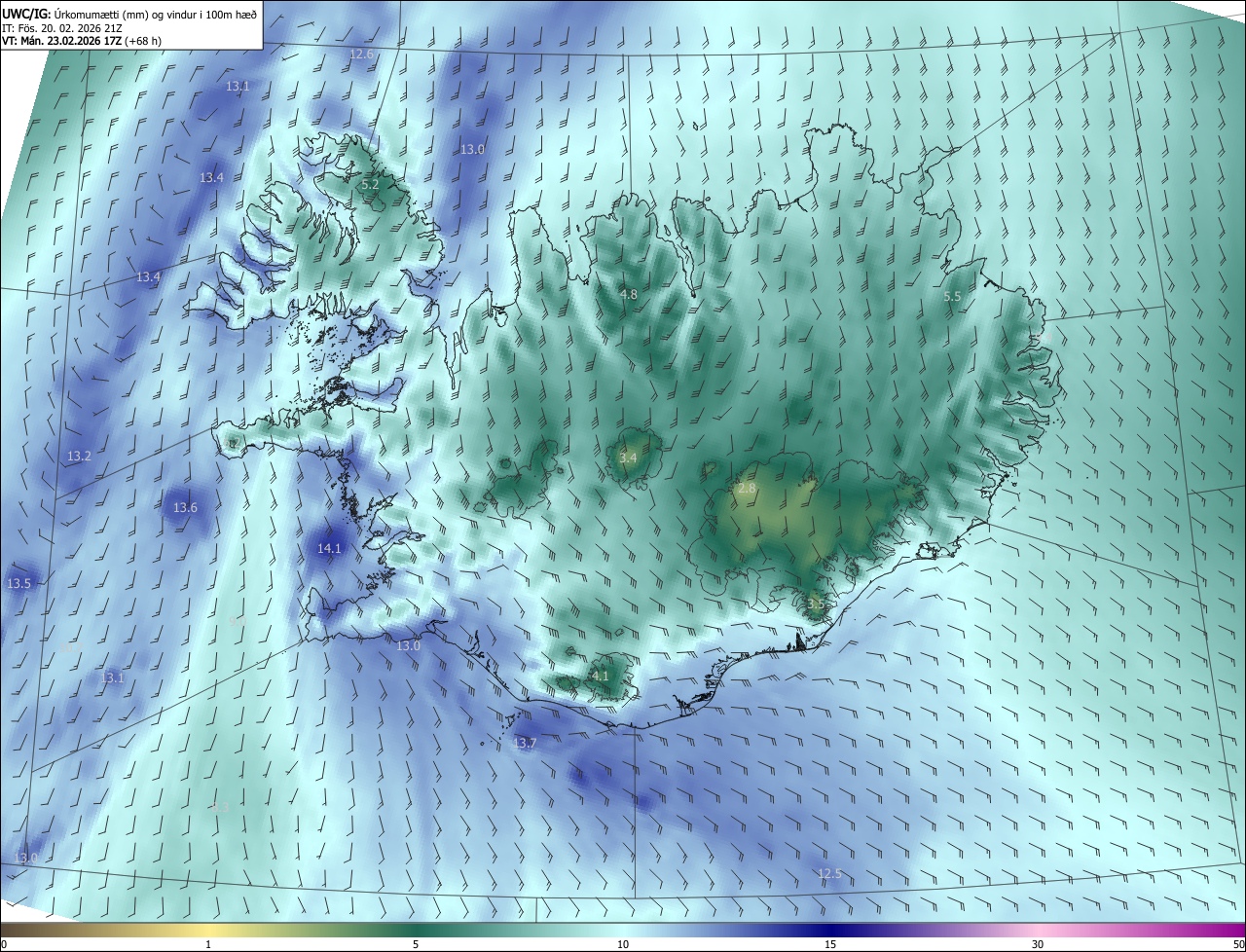Image resolution: width=1246 pixels, height=952 pixels.
Task: Click the 4.8 value in north Iceland
Action: pos(629,294)
